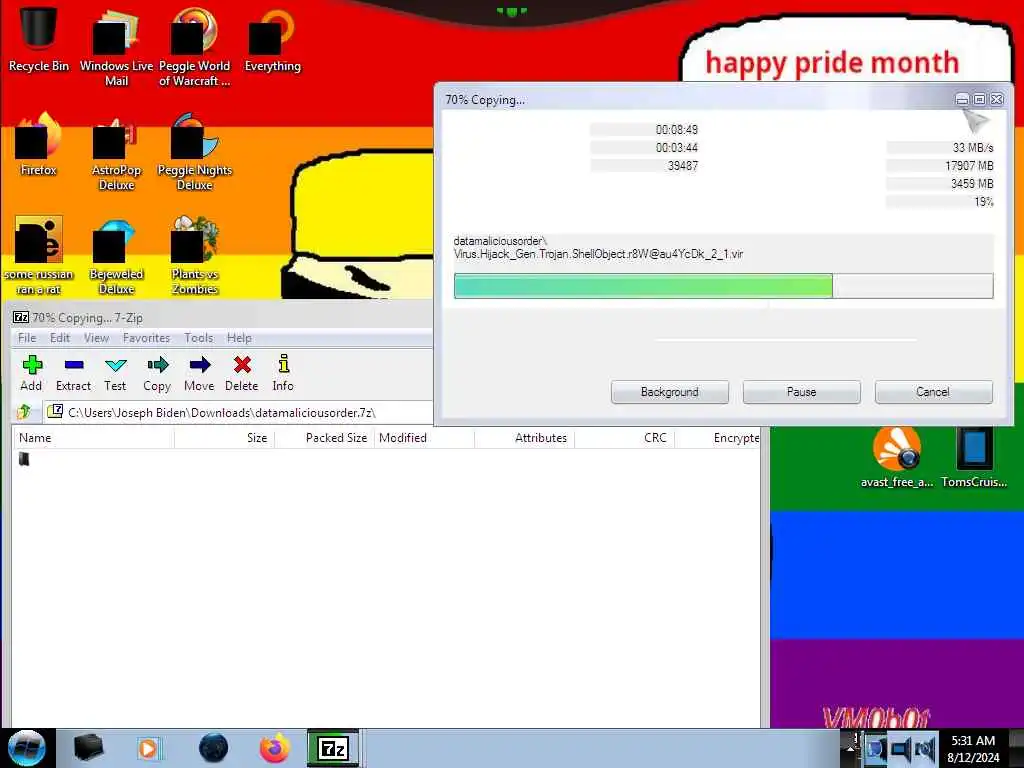
Task: Select the Windows Live Mail desktop icon
Action: (116, 47)
